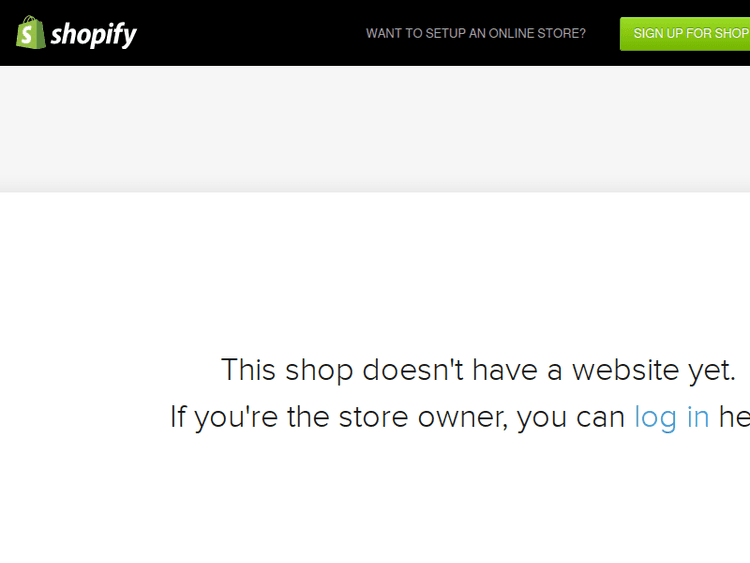750x563 pixels.
Task: Select the word "doesn't" in the heading
Action: point(413,370)
